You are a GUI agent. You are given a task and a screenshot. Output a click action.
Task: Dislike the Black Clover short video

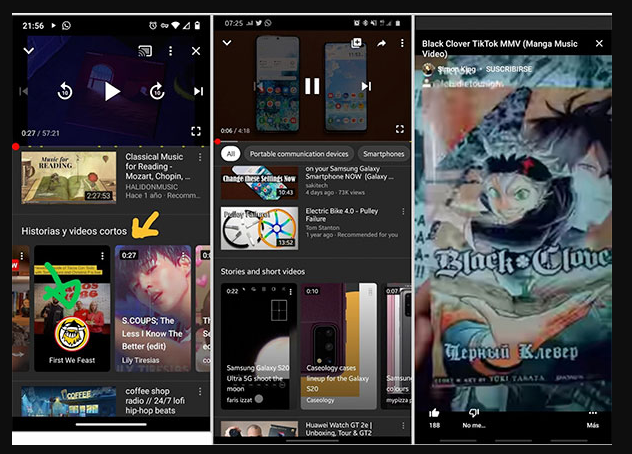(474, 413)
